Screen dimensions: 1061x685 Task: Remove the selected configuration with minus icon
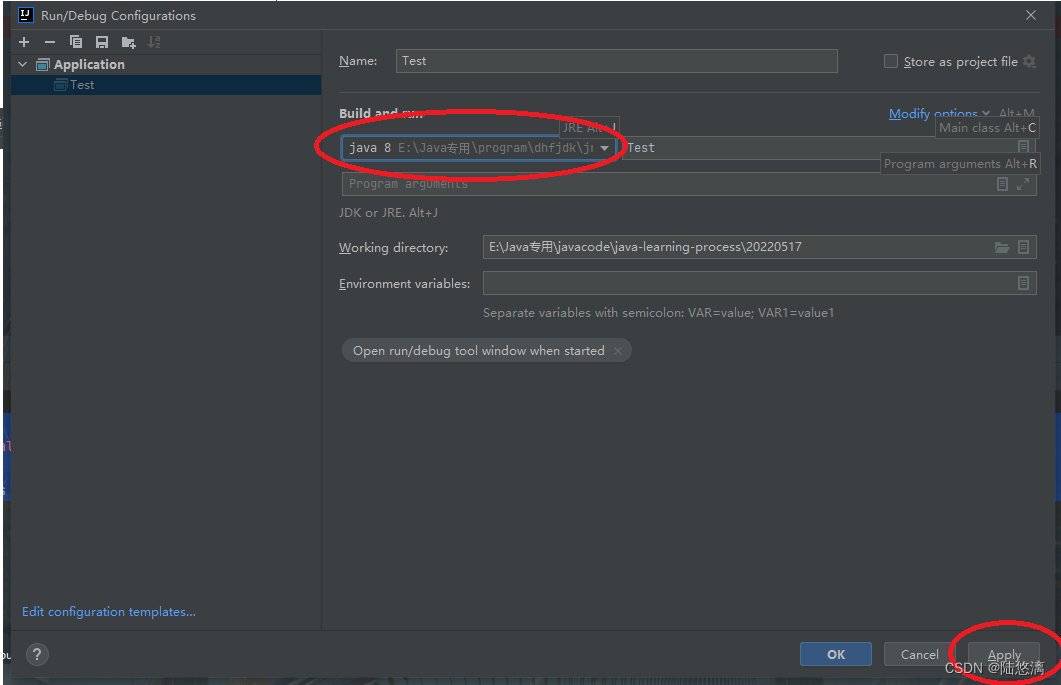(x=50, y=42)
